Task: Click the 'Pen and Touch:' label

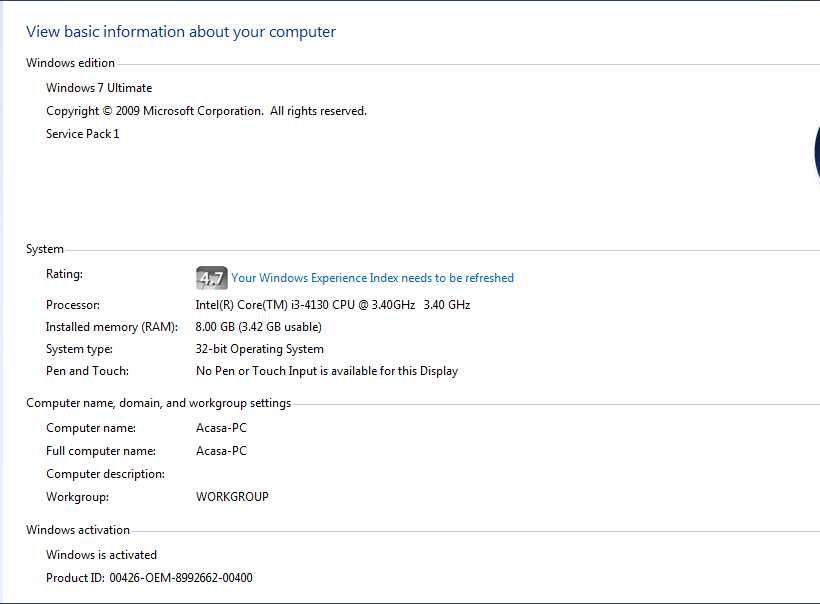Action: pyautogui.click(x=87, y=371)
